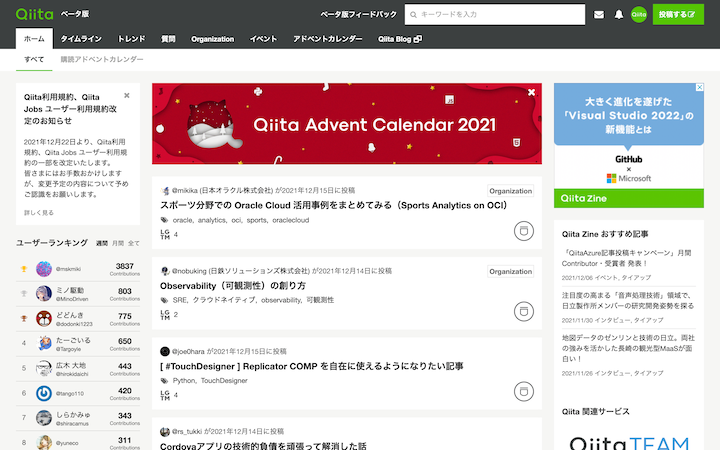The width and height of the screenshot is (720, 450).
Task: Open the イベント tab
Action: pyautogui.click(x=264, y=39)
